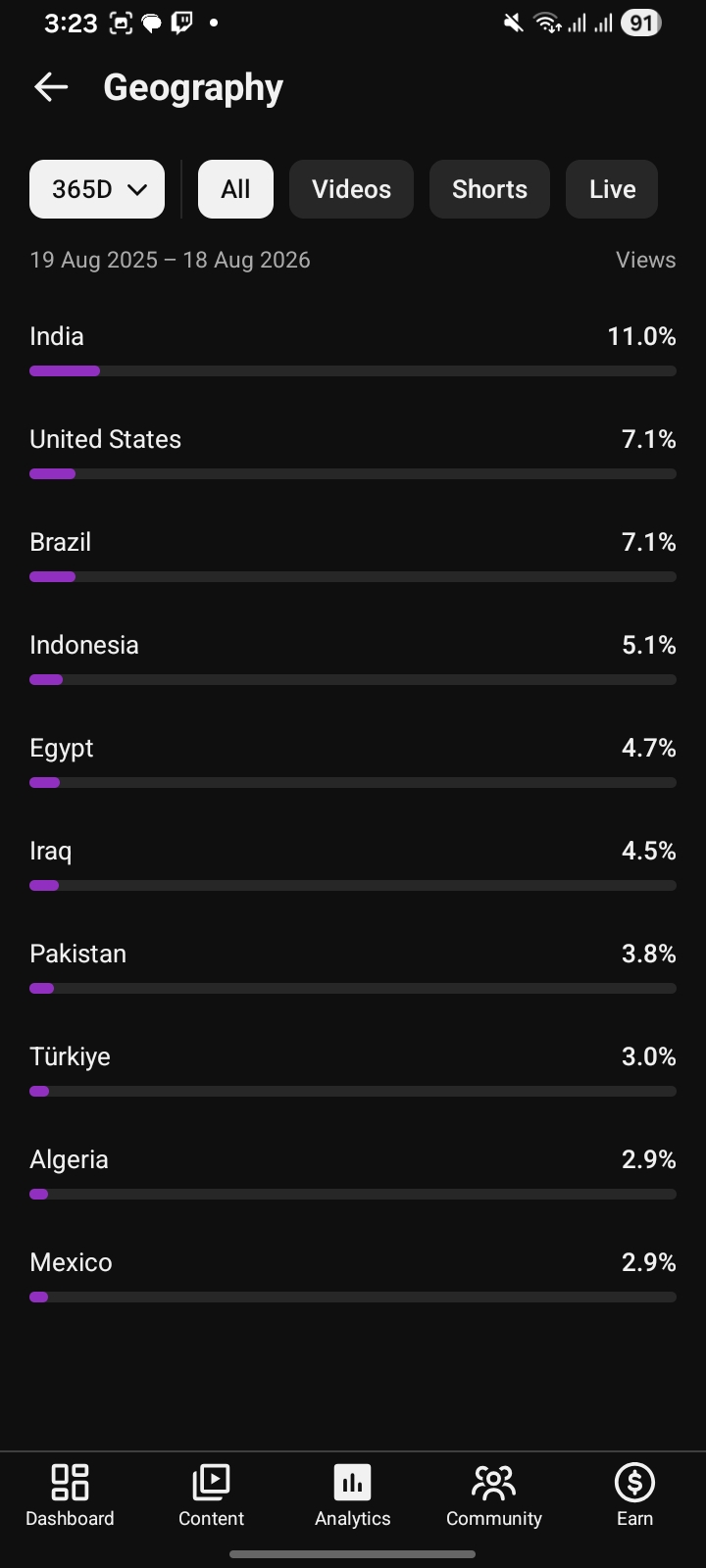Screen dimensions: 706x1568
Task: Open the Dashboard icon in bottom bar
Action: 70,1482
